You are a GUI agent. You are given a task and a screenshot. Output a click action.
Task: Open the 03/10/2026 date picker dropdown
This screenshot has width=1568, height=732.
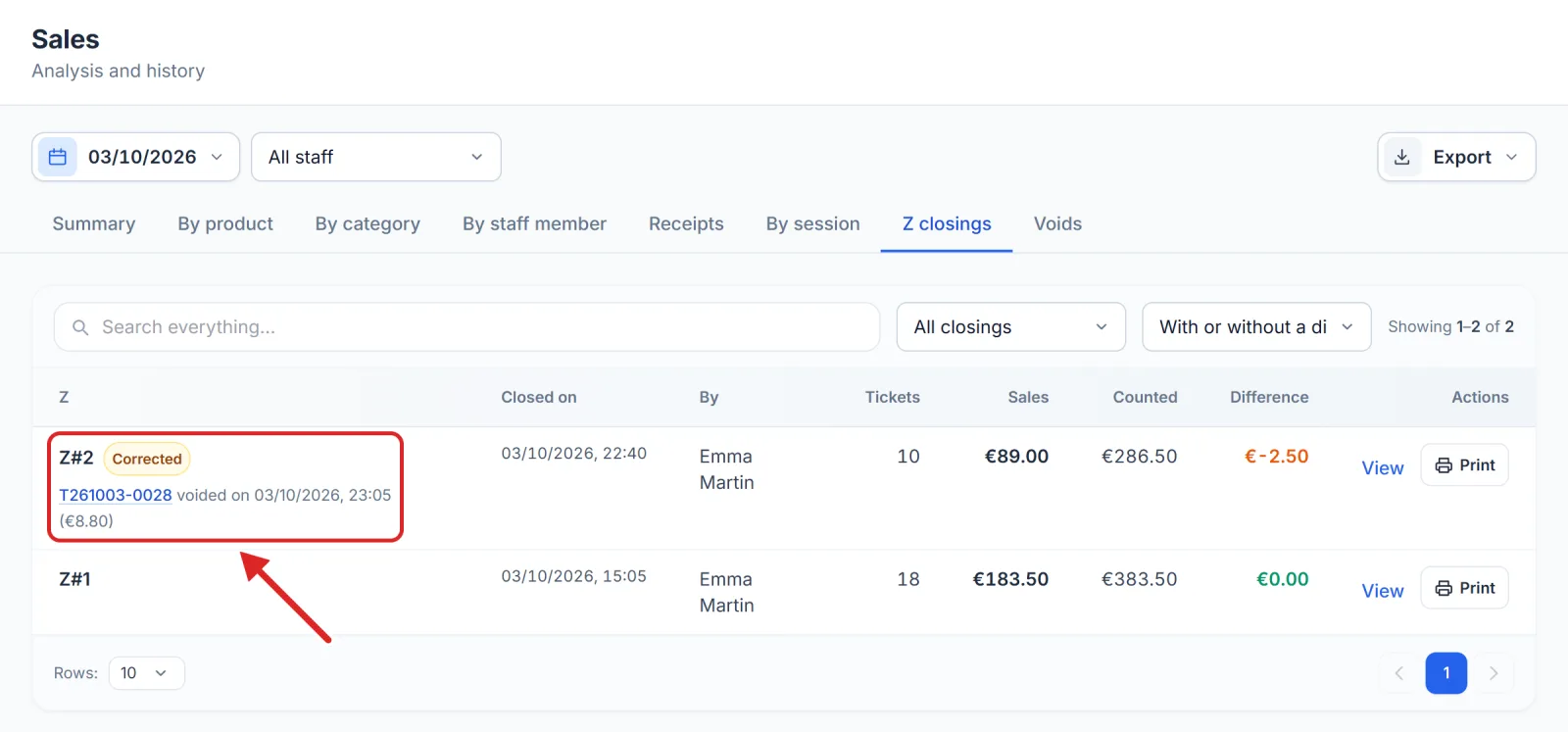pyautogui.click(x=136, y=157)
